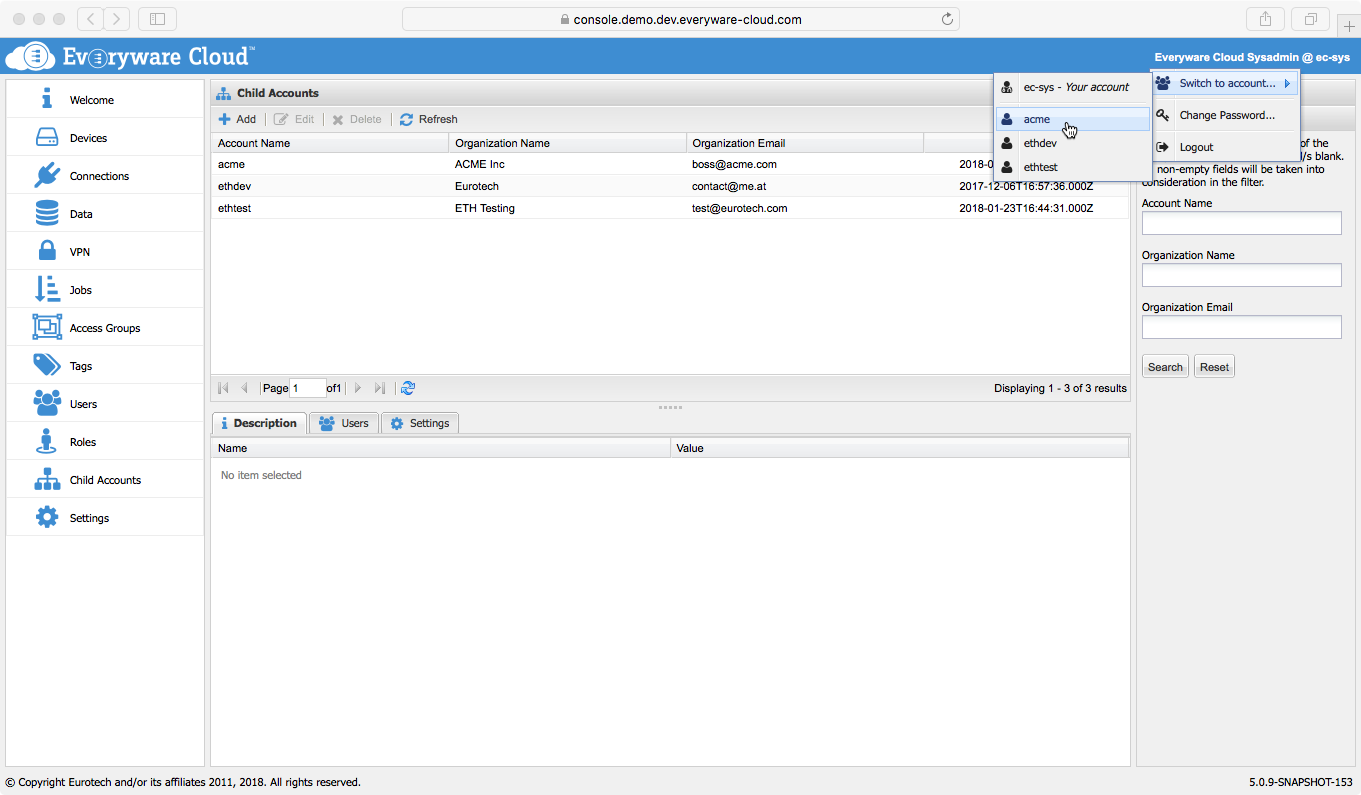This screenshot has height=795, width=1361.
Task: Focus the Account Name filter field
Action: pos(1241,223)
